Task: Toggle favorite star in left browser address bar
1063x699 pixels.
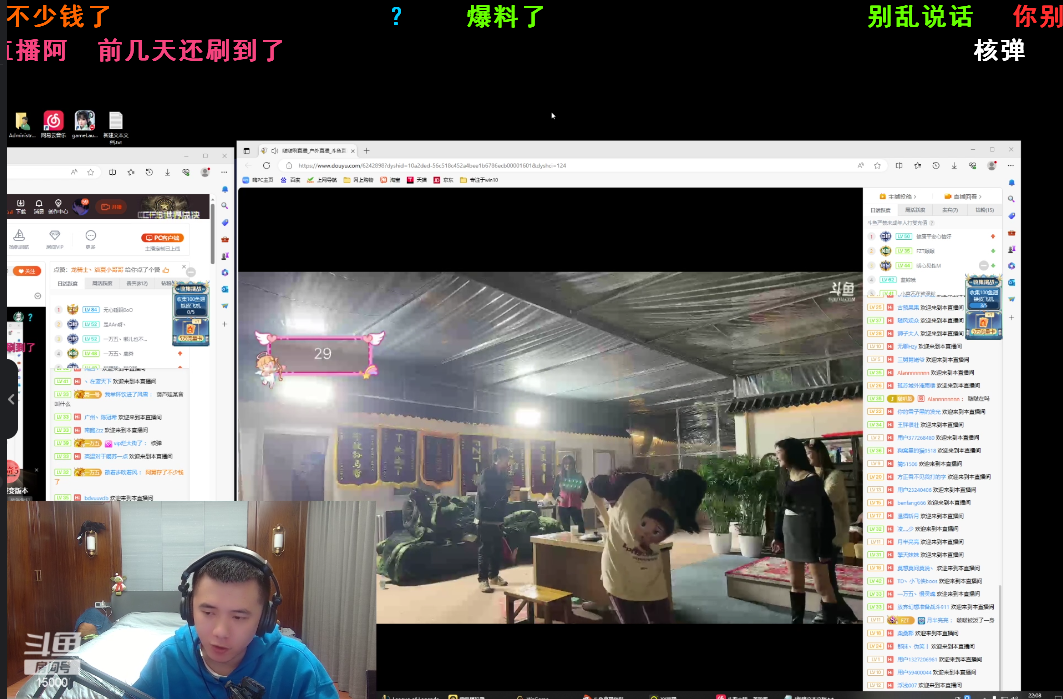Action: 91,172
